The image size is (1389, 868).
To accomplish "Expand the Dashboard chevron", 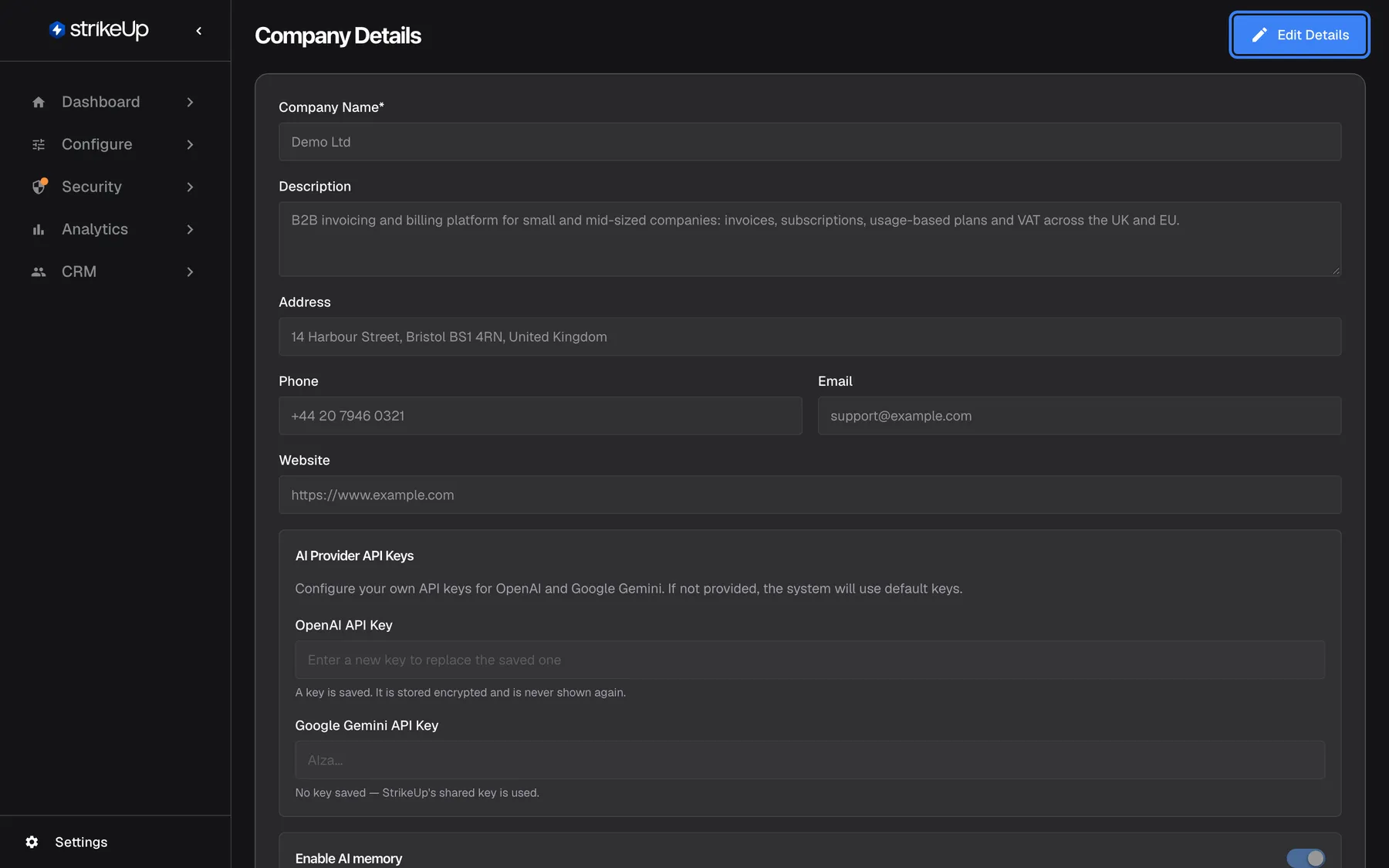I will point(190,102).
